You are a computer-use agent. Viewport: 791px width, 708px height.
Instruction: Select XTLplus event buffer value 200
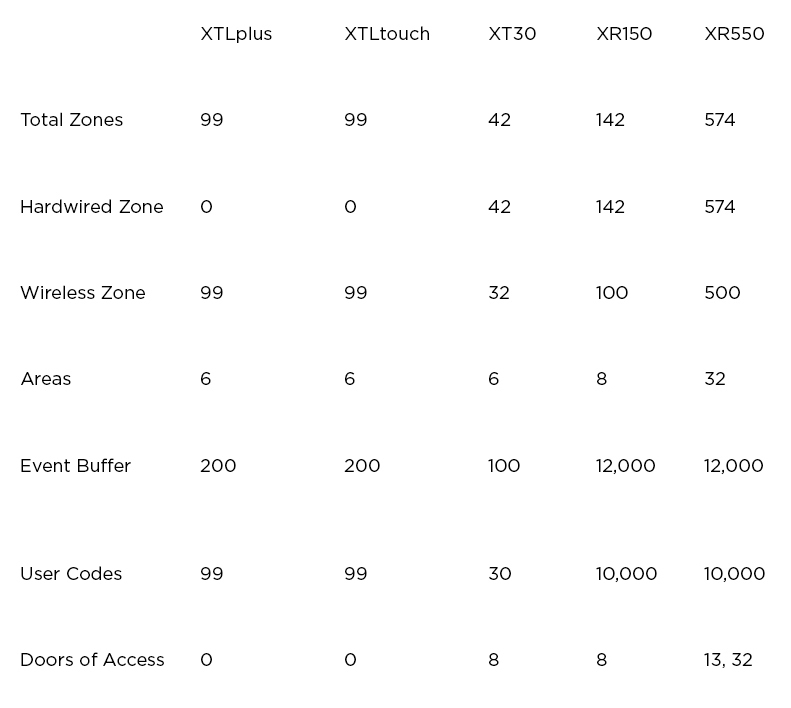218,466
